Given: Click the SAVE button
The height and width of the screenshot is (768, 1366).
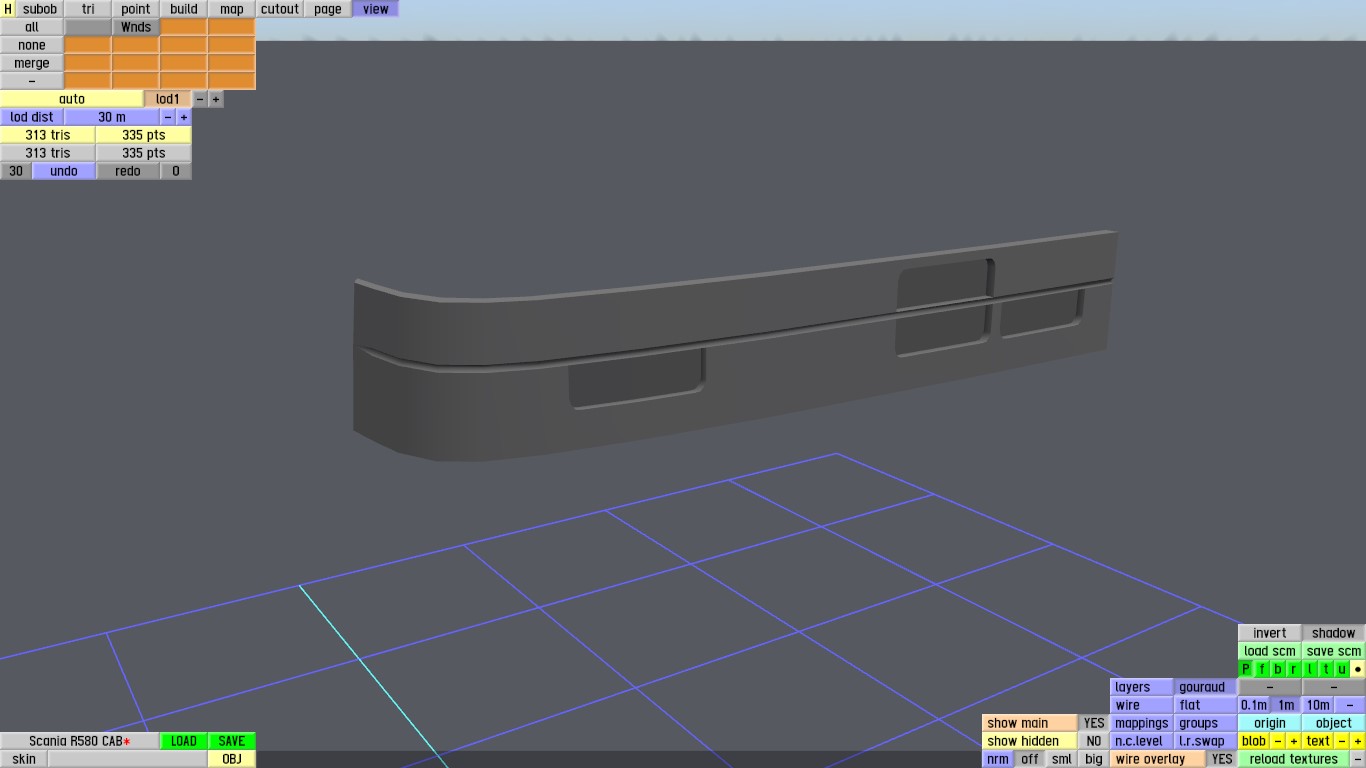Looking at the screenshot, I should pyautogui.click(x=232, y=741).
